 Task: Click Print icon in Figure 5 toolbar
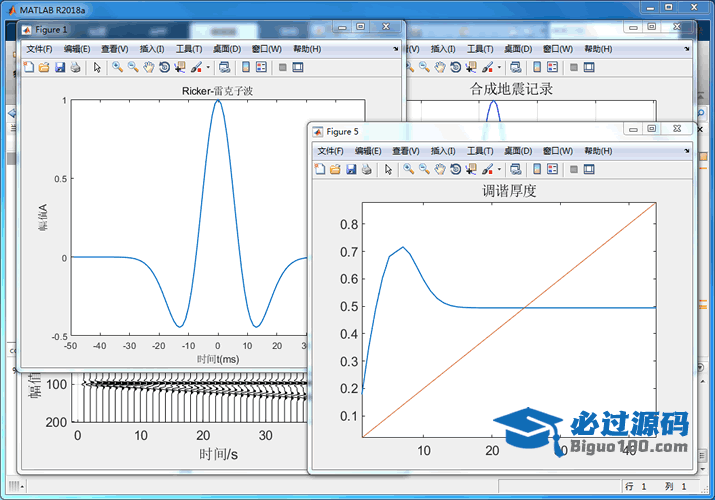click(366, 169)
